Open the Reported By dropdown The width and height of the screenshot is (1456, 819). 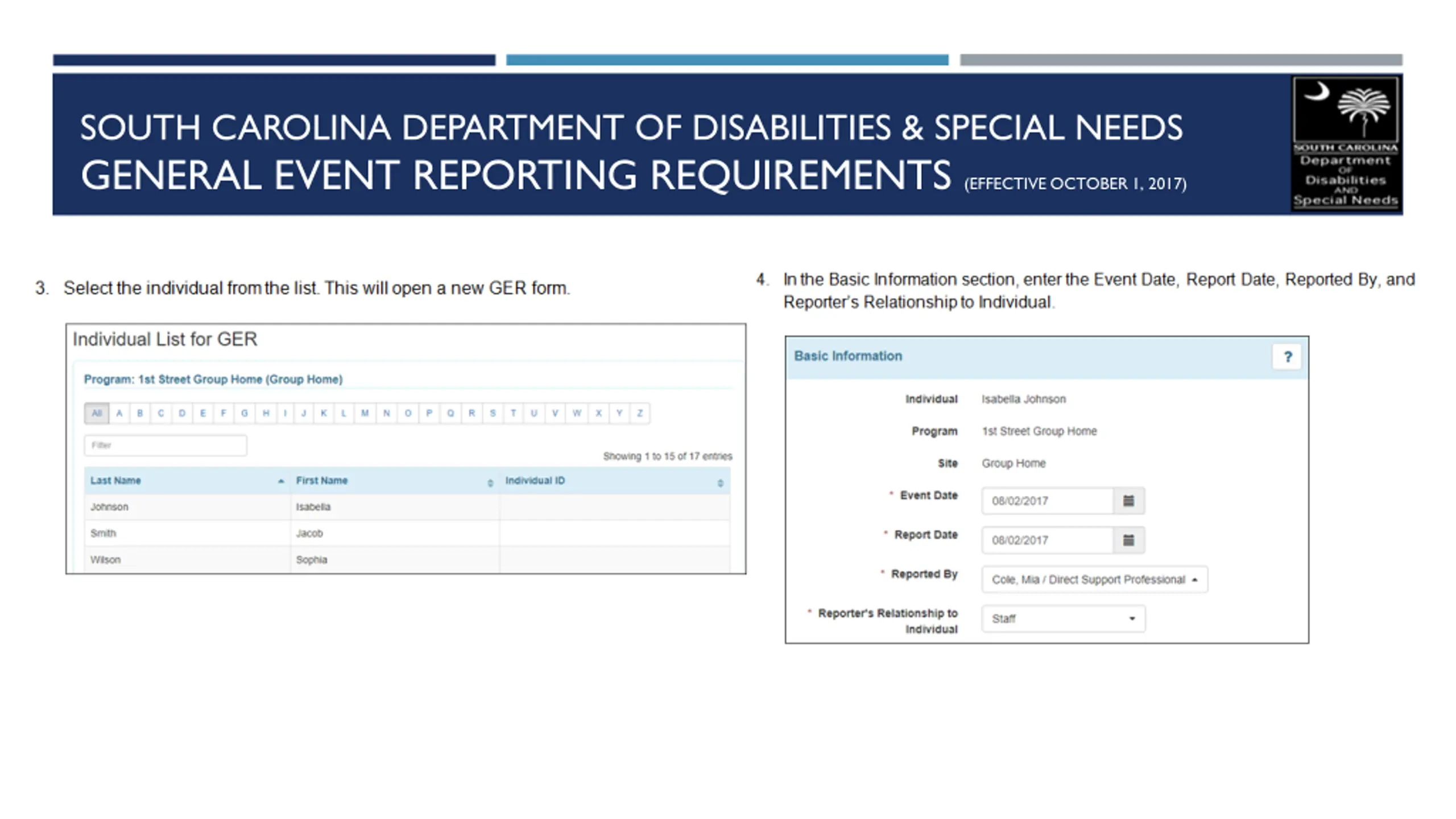(1094, 580)
